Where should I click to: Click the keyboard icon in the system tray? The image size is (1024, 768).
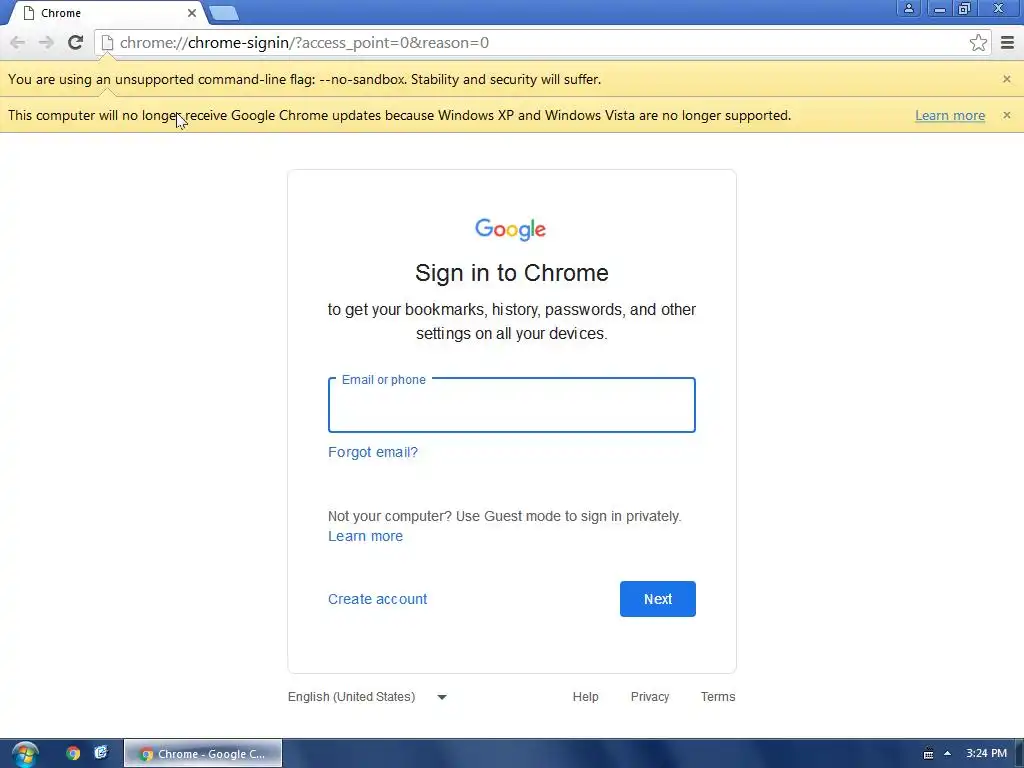[x=928, y=754]
